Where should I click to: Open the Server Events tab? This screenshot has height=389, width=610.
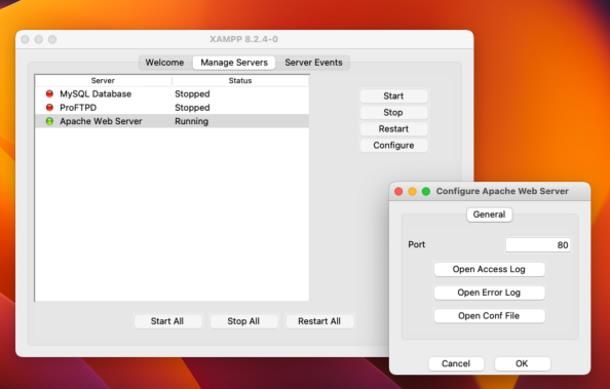click(314, 63)
